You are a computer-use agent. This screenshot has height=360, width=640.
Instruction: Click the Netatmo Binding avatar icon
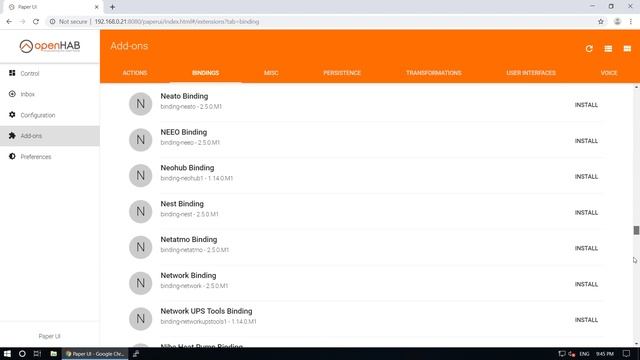140,247
